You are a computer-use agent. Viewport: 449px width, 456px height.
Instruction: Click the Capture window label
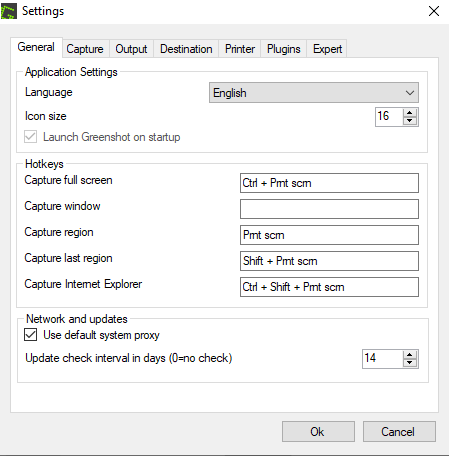coord(62,206)
